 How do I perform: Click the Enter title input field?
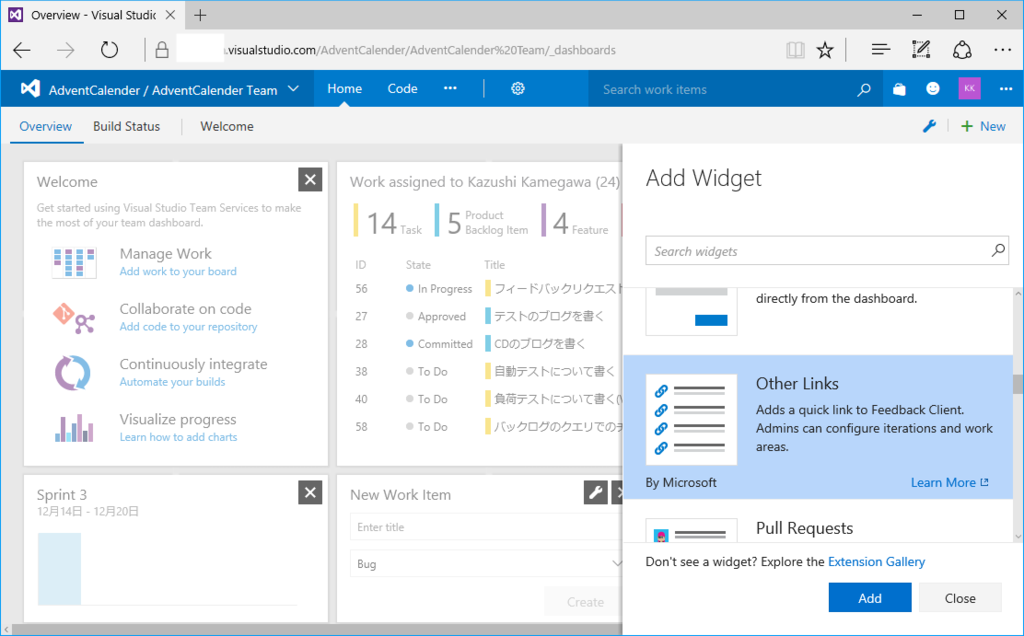point(487,526)
